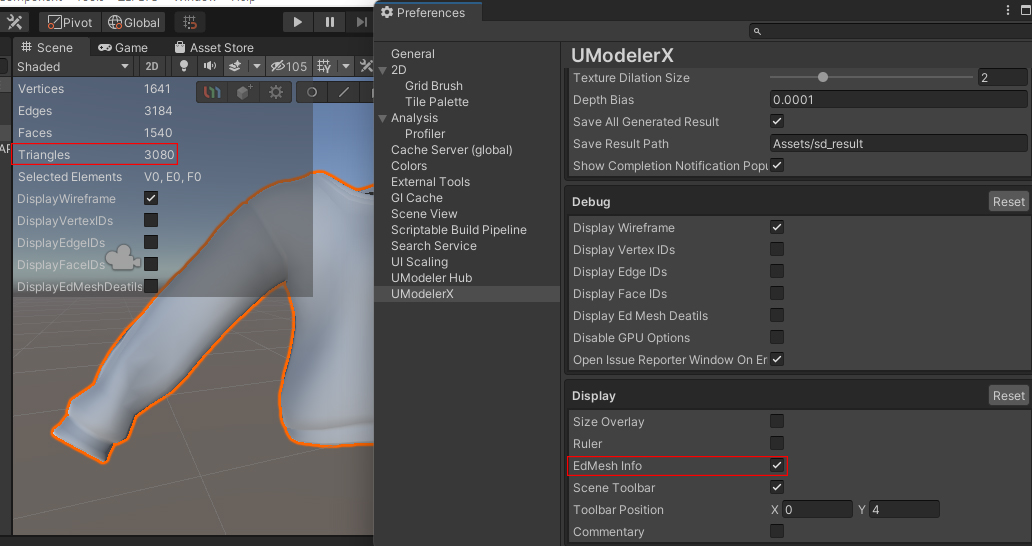1032x546 pixels.
Task: Toggle hidden objects visibility icon showing 105
Action: (x=289, y=66)
